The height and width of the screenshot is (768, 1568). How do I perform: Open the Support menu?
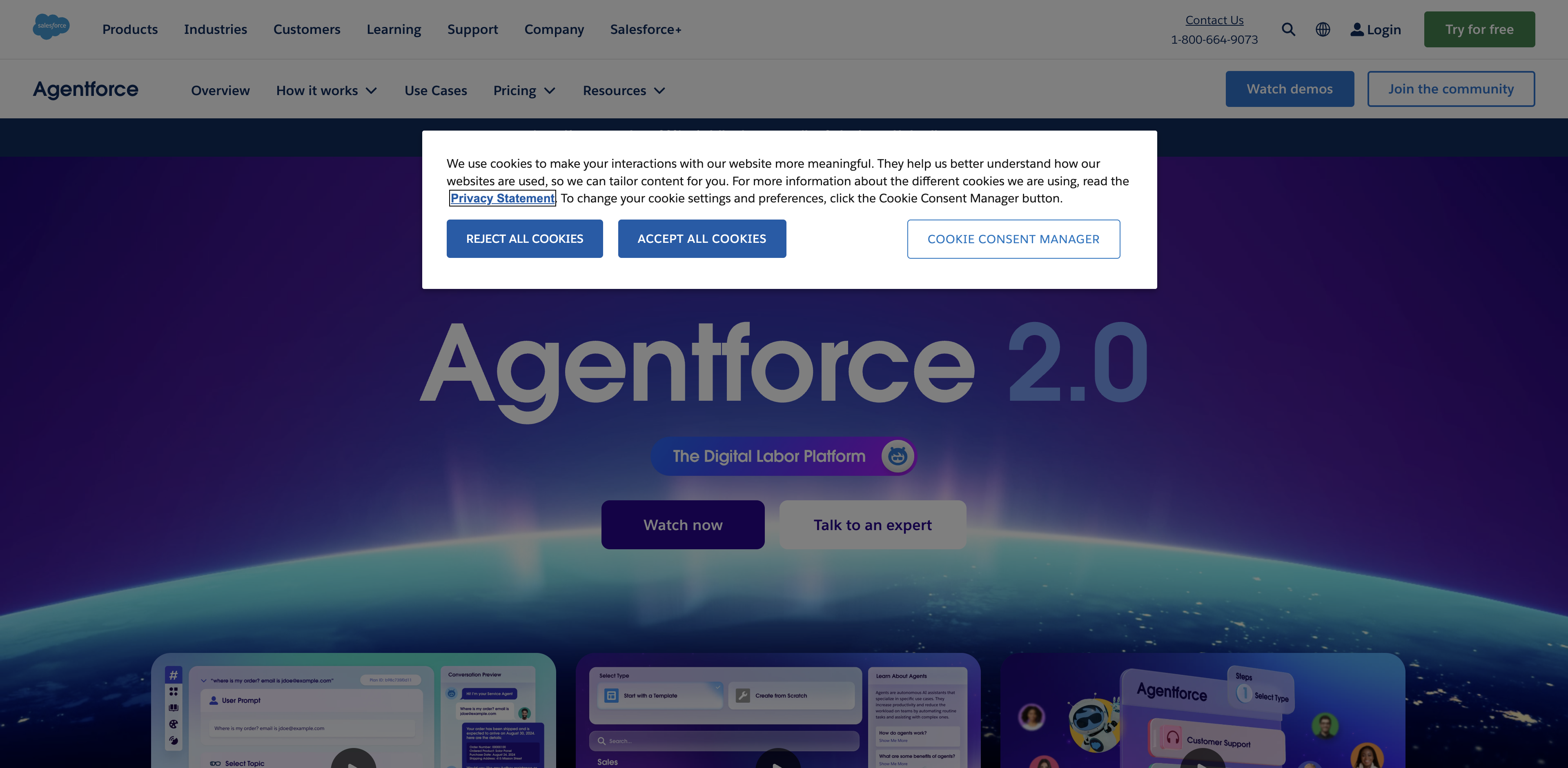472,29
